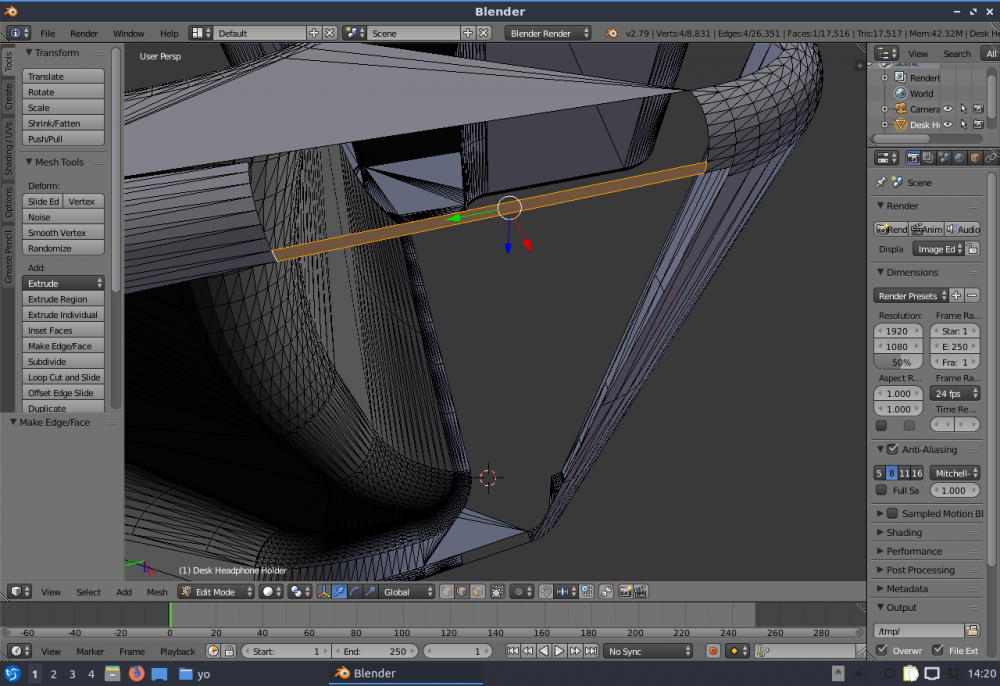This screenshot has width=1000, height=686.
Task: Click the timeline play animation button
Action: point(559,651)
